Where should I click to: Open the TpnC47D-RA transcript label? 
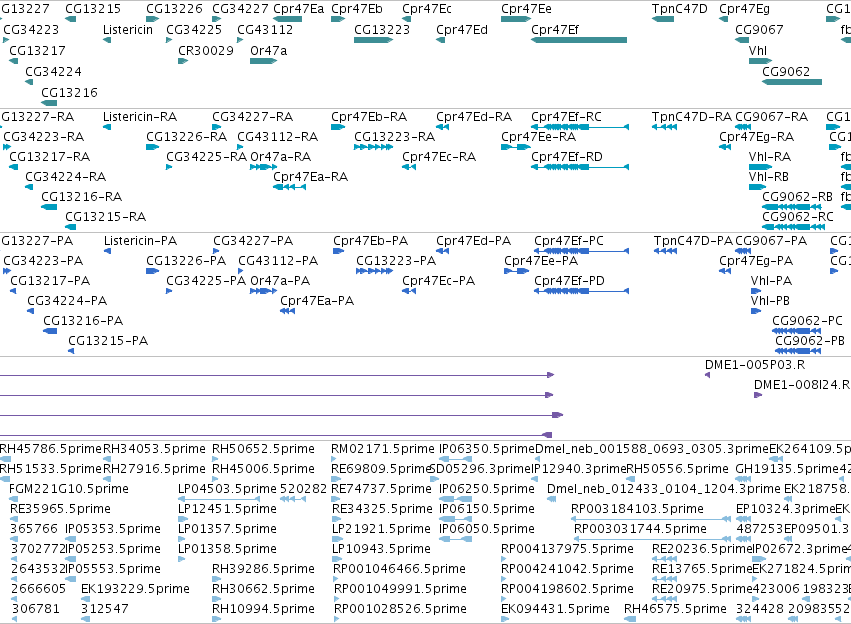pos(691,117)
